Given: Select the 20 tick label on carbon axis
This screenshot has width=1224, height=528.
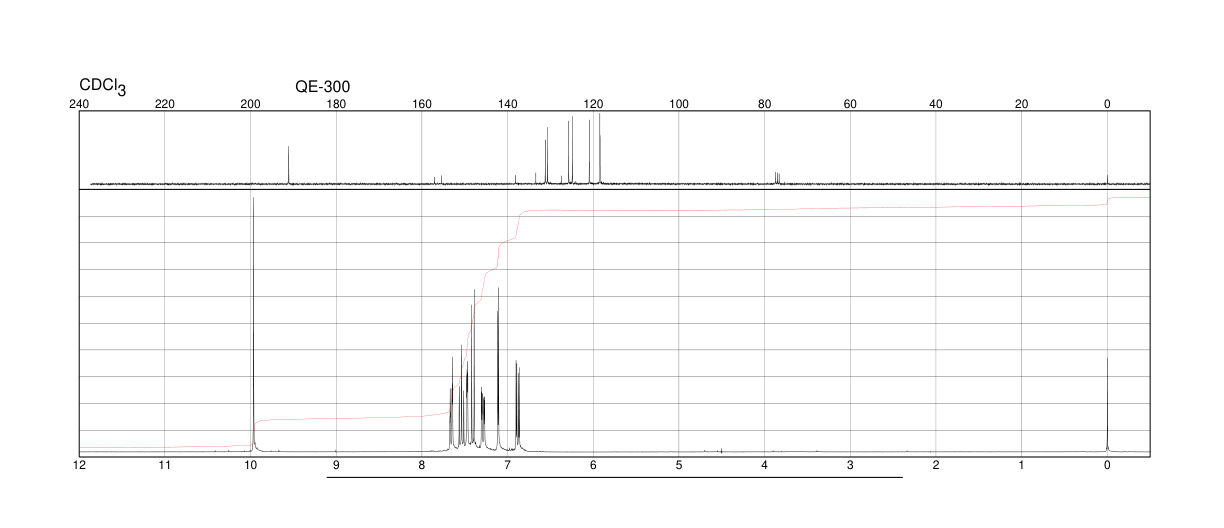Looking at the screenshot, I should coord(1021,104).
